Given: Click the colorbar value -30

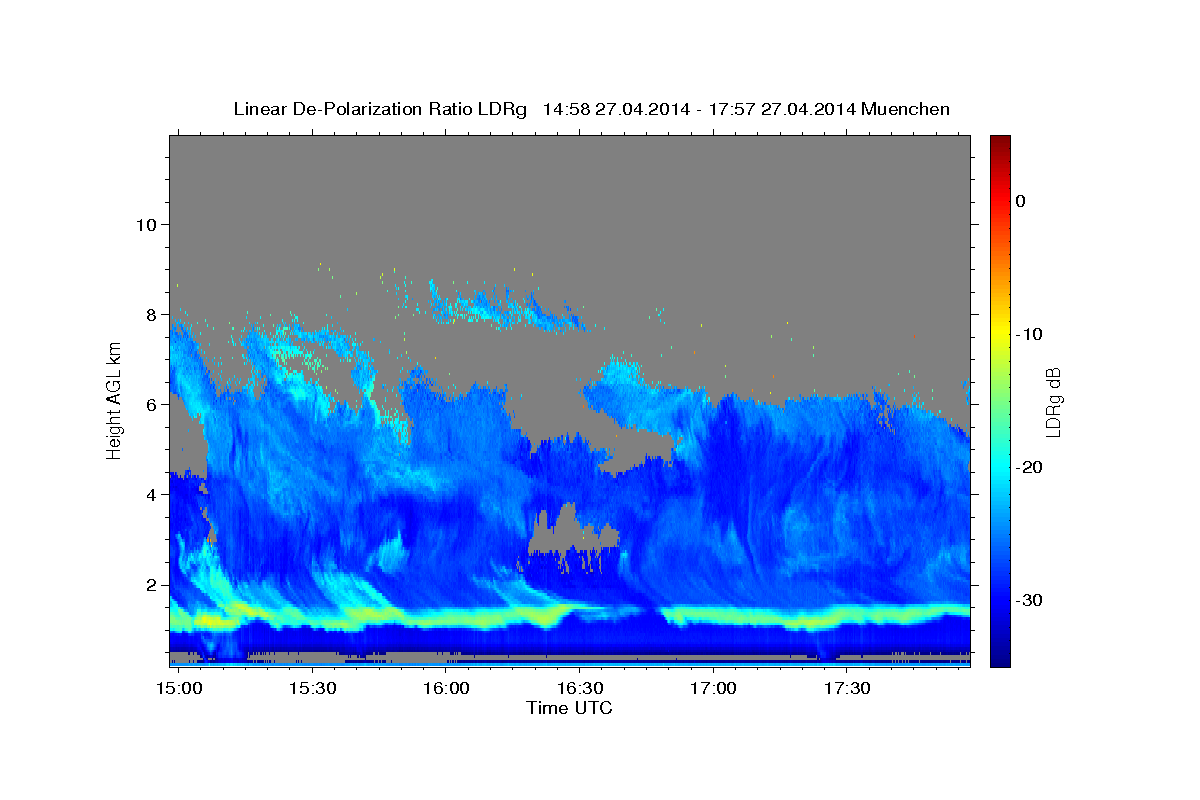Looking at the screenshot, I should [x=1030, y=600].
